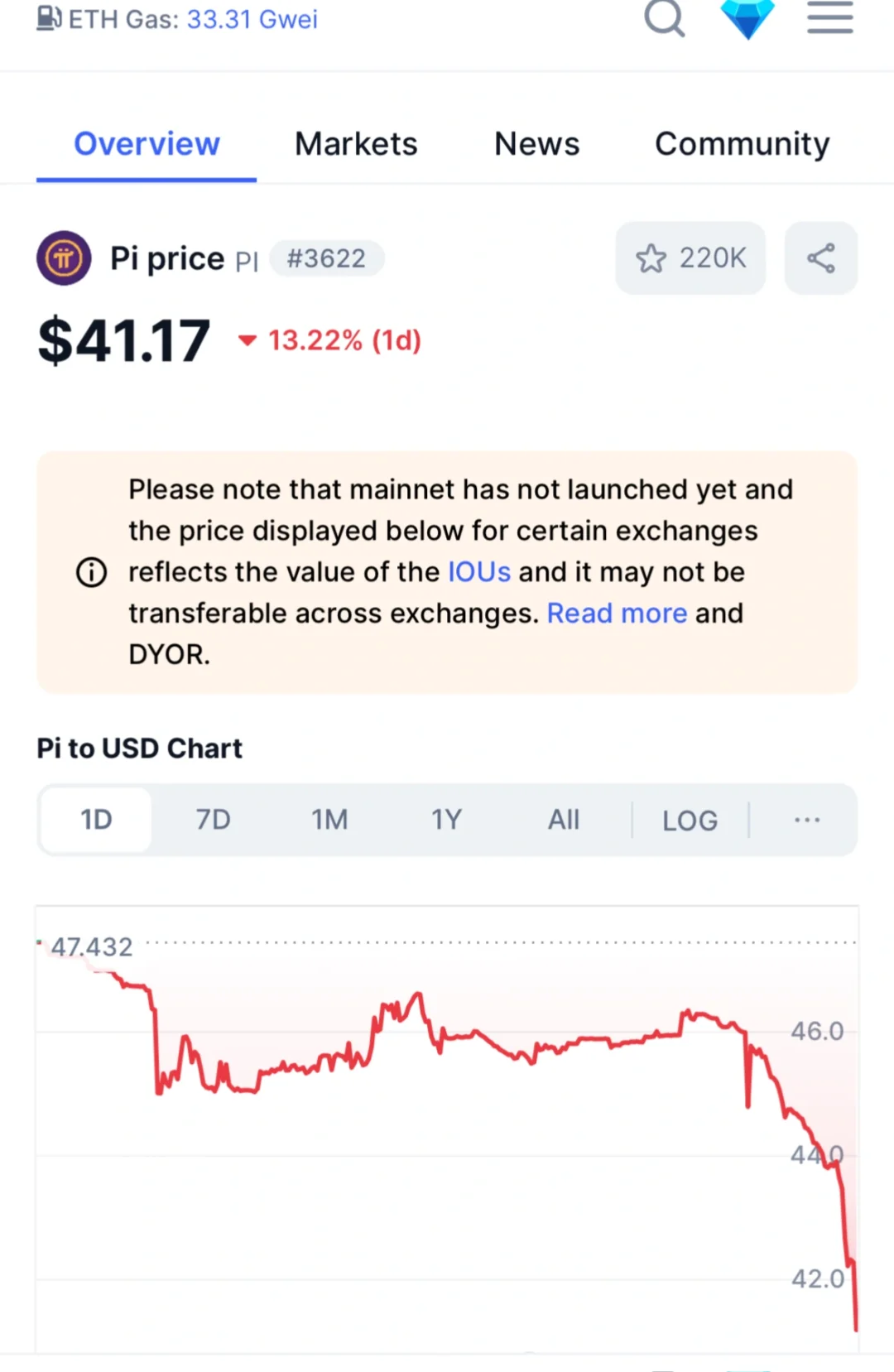This screenshot has height=1372, width=894.
Task: Tap the star watchlist icon
Action: coord(651,258)
